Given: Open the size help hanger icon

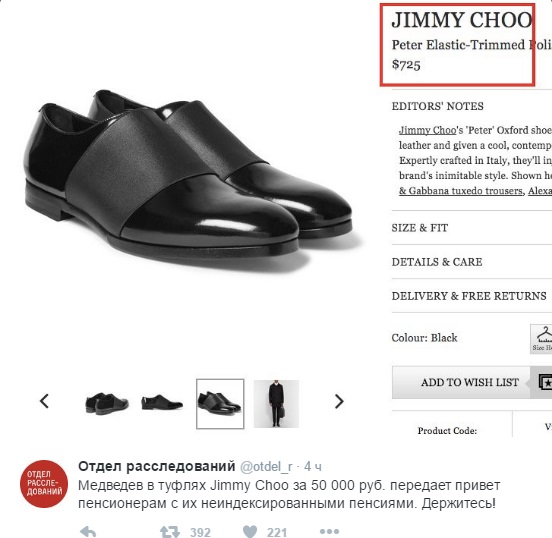Looking at the screenshot, I should coord(541,339).
